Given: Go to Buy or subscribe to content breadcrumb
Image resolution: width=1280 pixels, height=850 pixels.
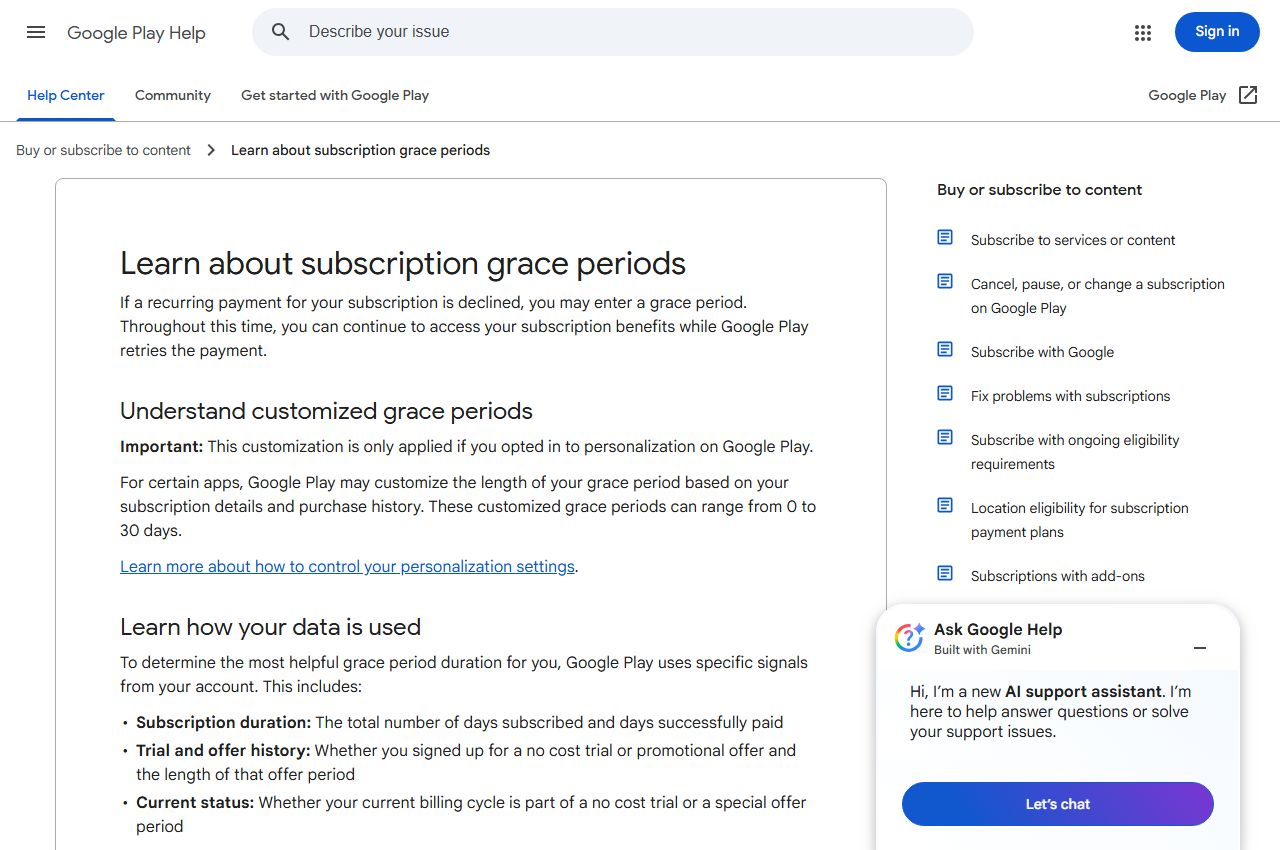Looking at the screenshot, I should 103,150.
